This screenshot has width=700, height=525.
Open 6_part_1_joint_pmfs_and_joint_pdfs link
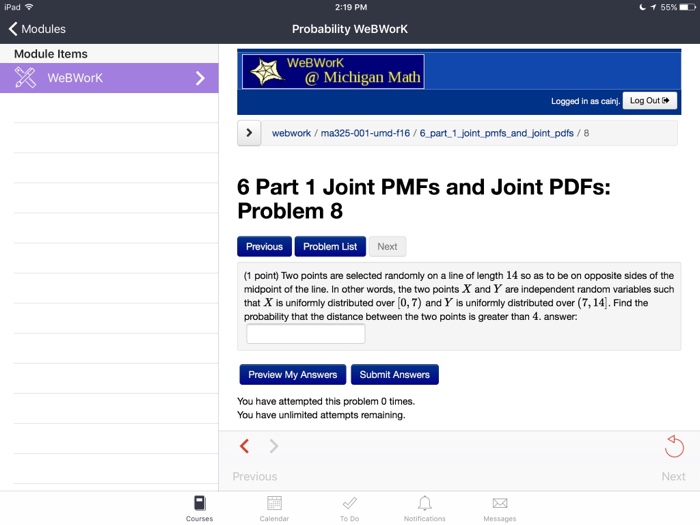(x=496, y=133)
